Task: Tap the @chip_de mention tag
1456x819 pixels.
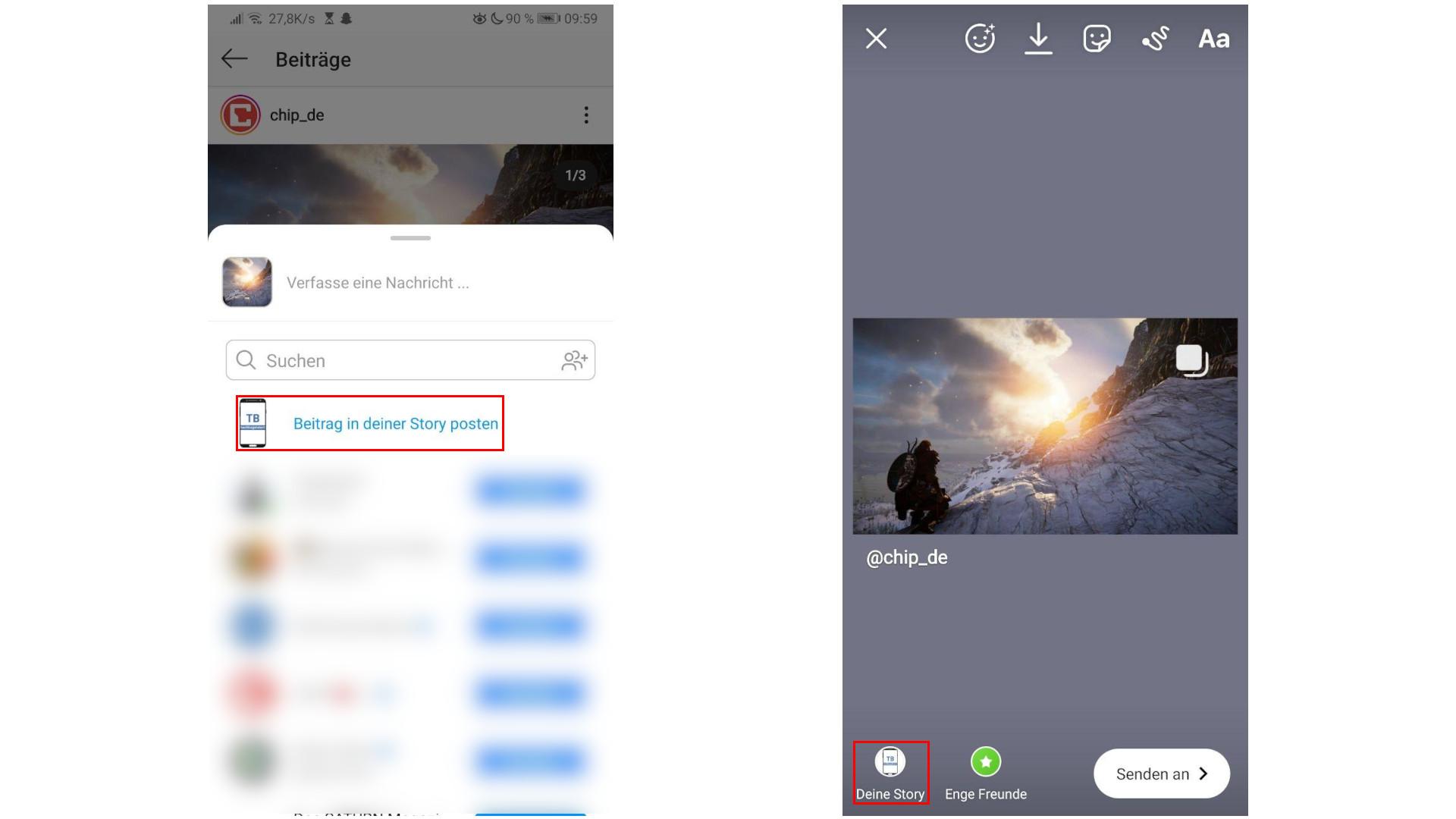Action: click(x=907, y=558)
